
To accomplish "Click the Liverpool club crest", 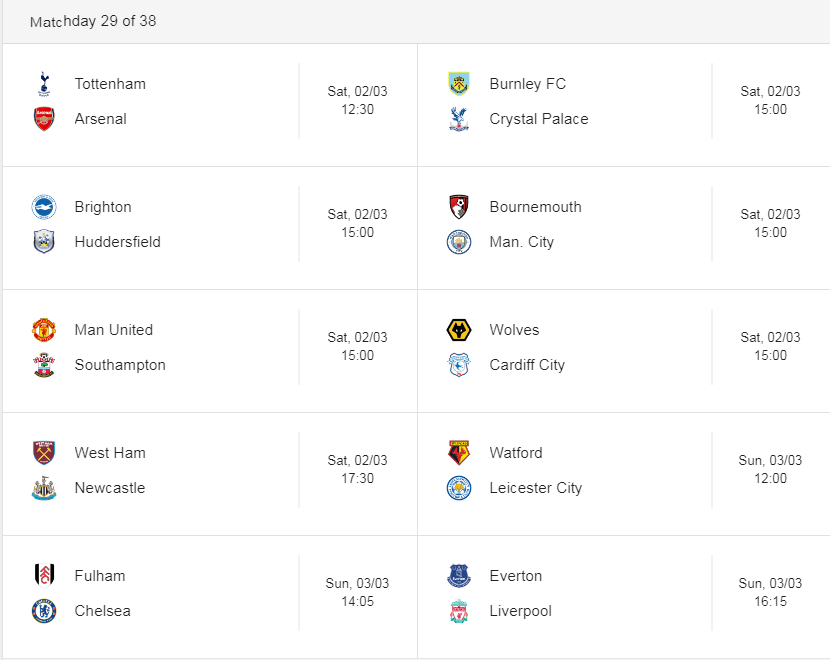I will click(x=459, y=611).
